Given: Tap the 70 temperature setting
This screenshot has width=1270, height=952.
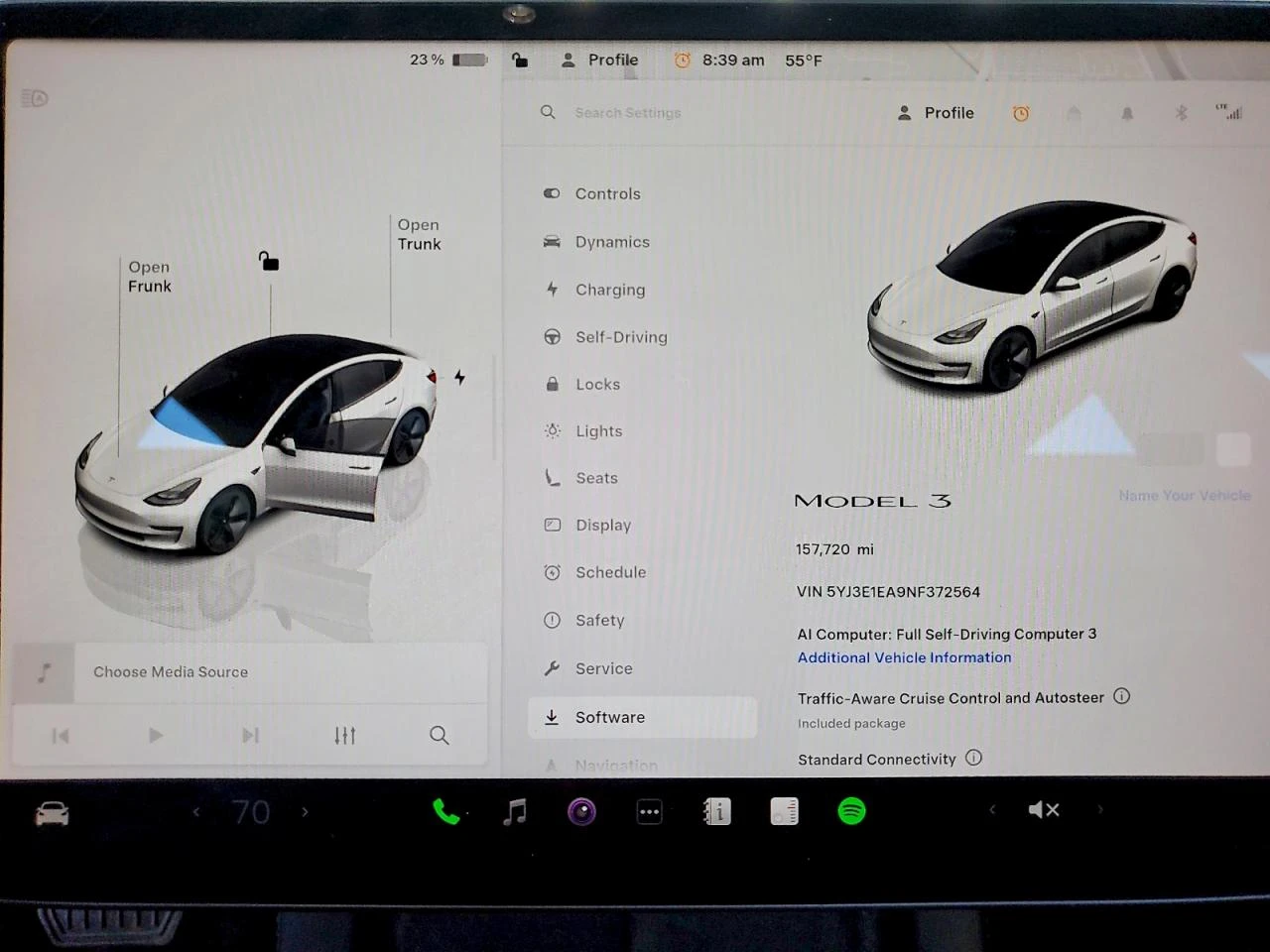Looking at the screenshot, I should [x=250, y=813].
